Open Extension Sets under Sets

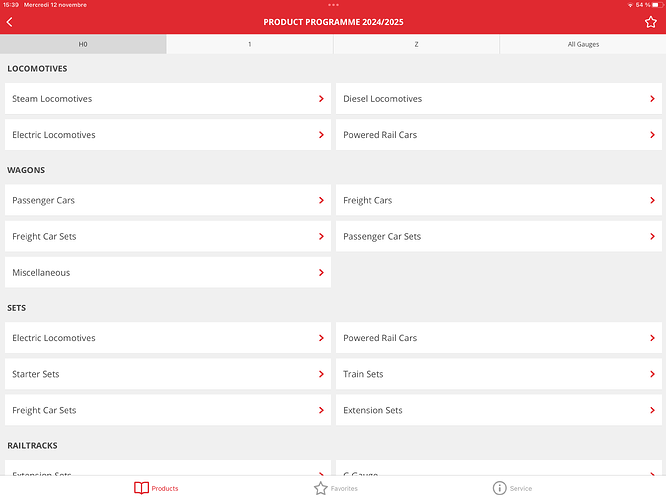(x=498, y=411)
